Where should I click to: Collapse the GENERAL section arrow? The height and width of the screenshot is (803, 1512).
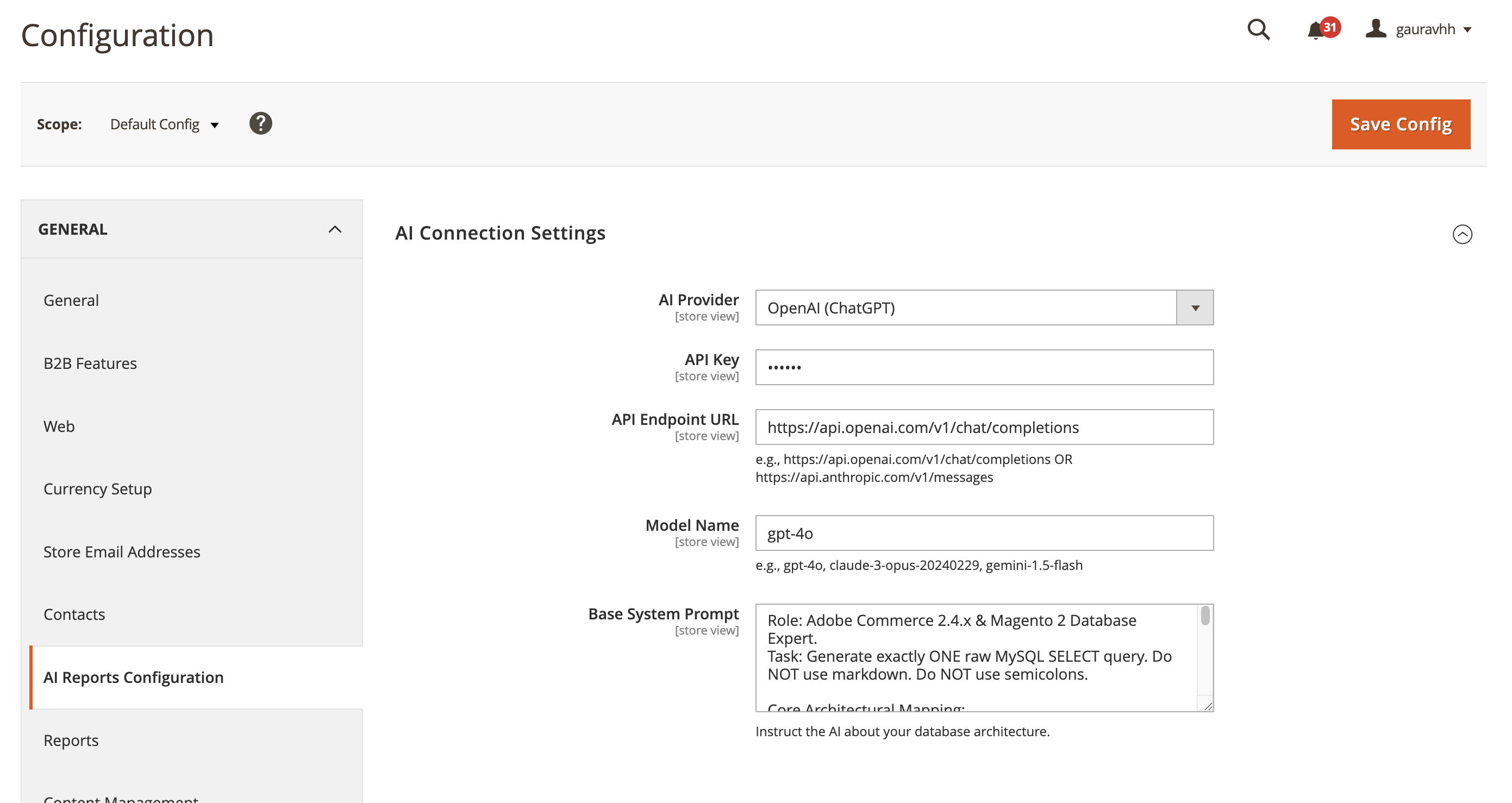[x=335, y=229]
